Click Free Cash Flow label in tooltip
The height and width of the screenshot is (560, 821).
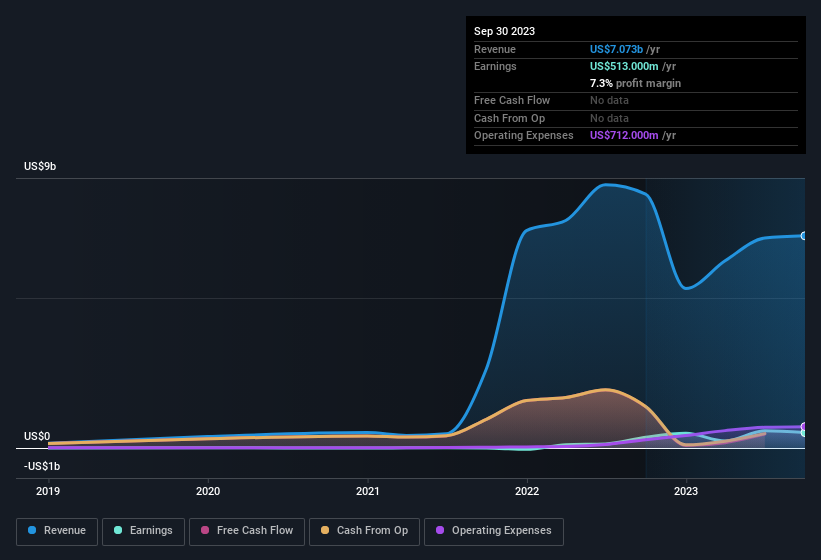pyautogui.click(x=512, y=100)
